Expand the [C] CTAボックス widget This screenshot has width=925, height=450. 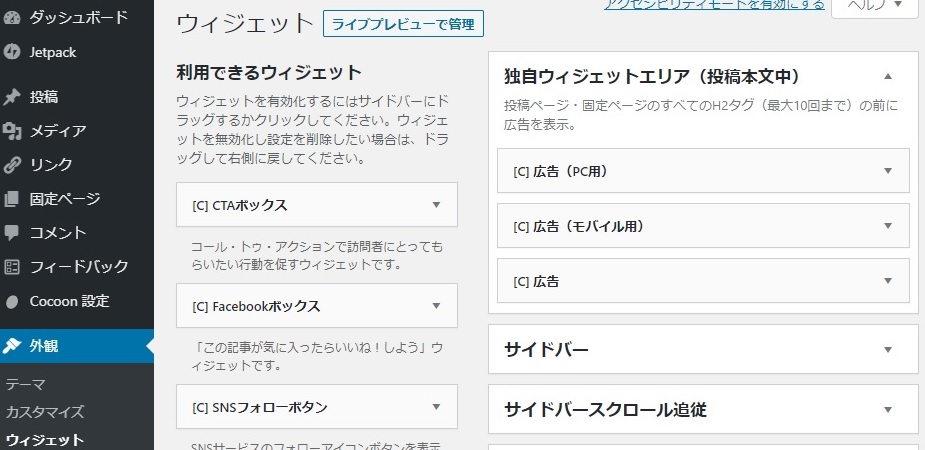point(436,205)
